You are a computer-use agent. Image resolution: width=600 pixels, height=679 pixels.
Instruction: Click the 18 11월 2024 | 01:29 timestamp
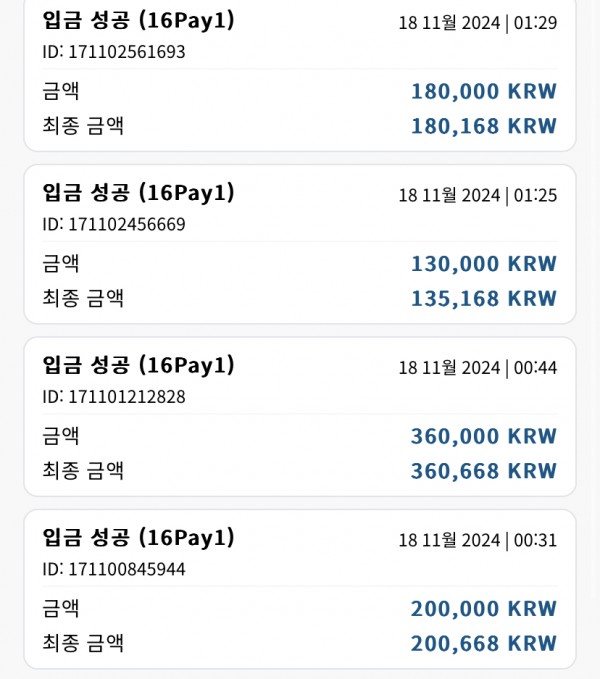tap(477, 23)
